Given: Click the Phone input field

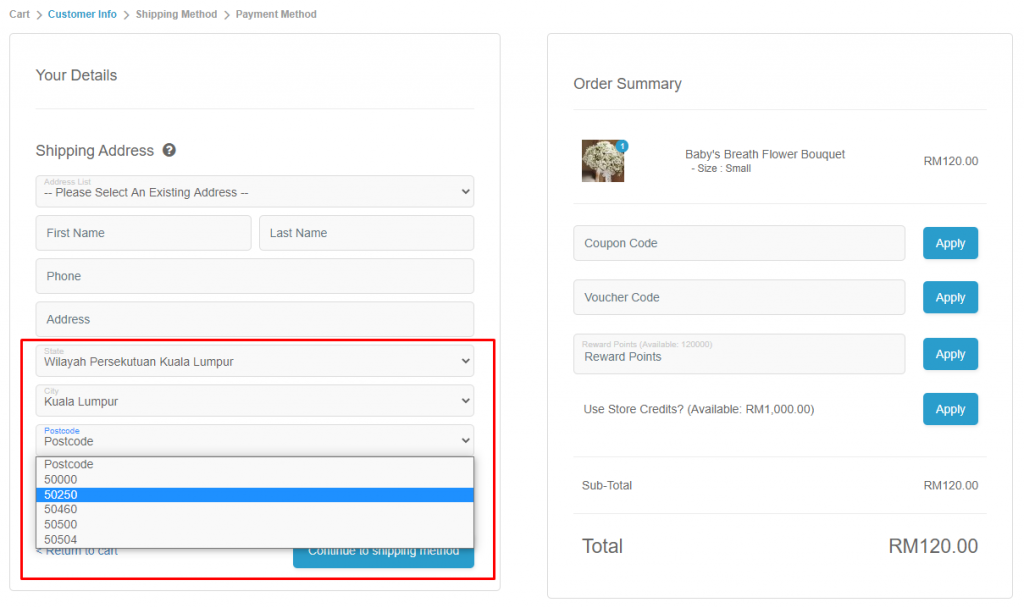Looking at the screenshot, I should (x=253, y=276).
